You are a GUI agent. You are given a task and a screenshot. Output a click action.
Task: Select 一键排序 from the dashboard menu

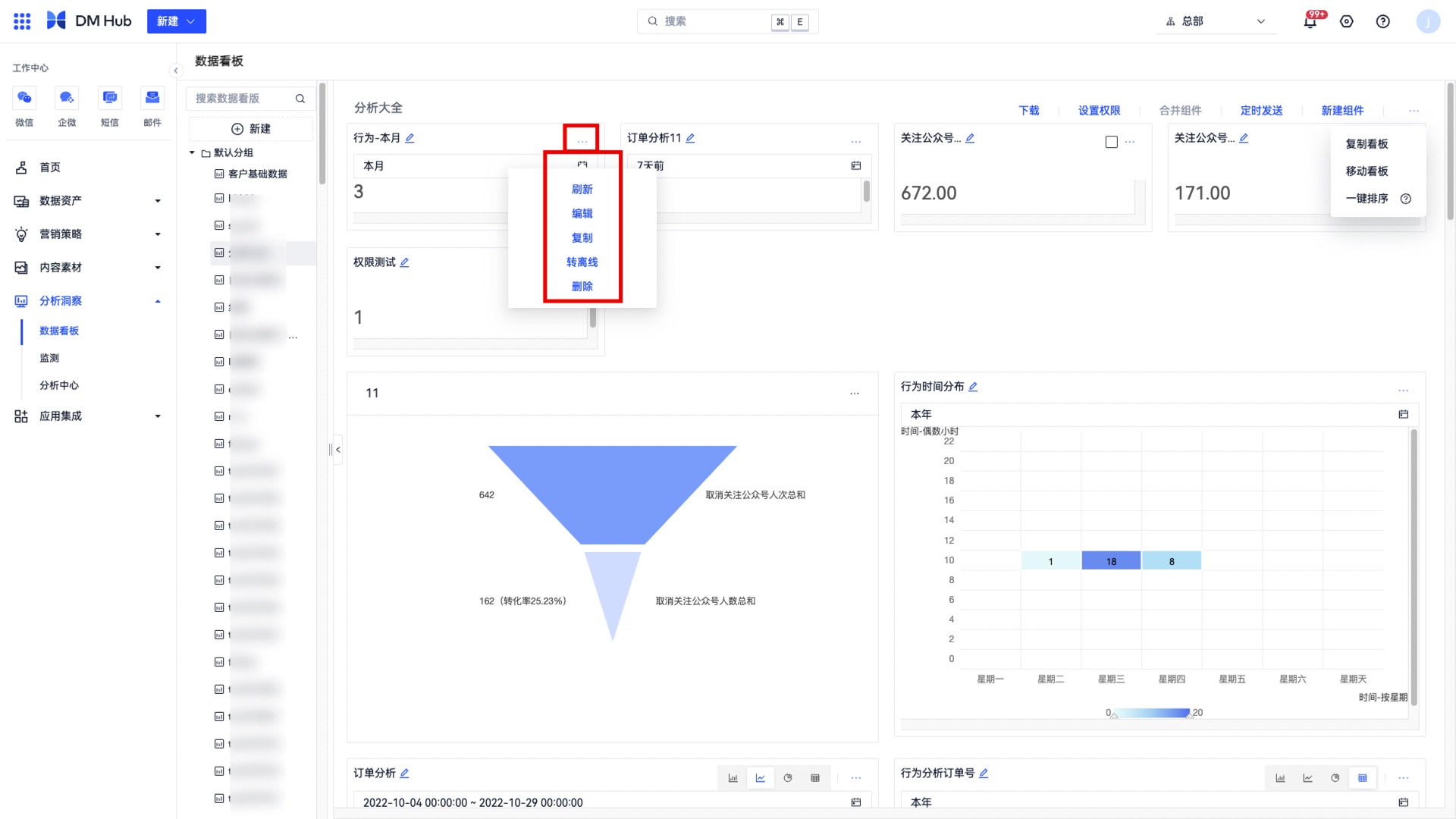[1367, 199]
